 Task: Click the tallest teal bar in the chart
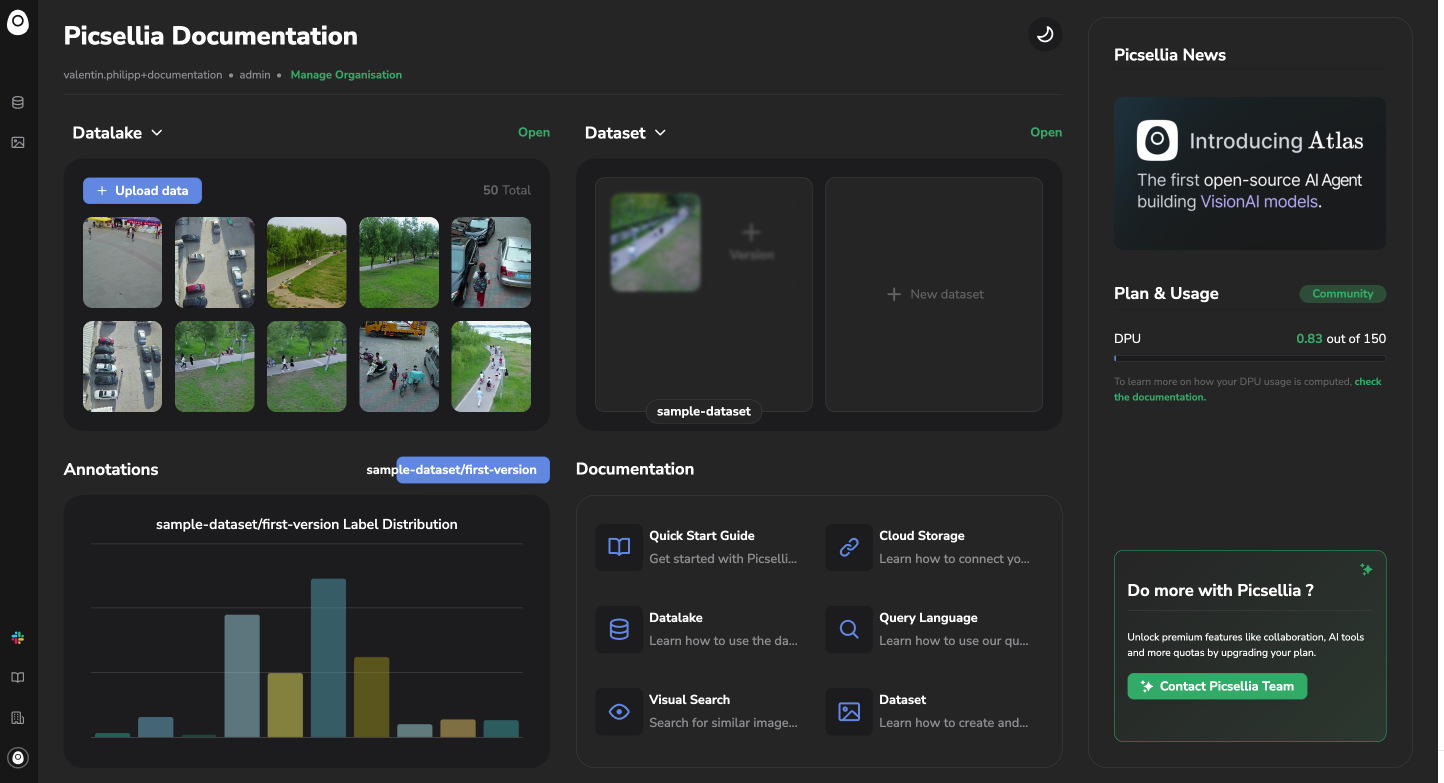328,658
